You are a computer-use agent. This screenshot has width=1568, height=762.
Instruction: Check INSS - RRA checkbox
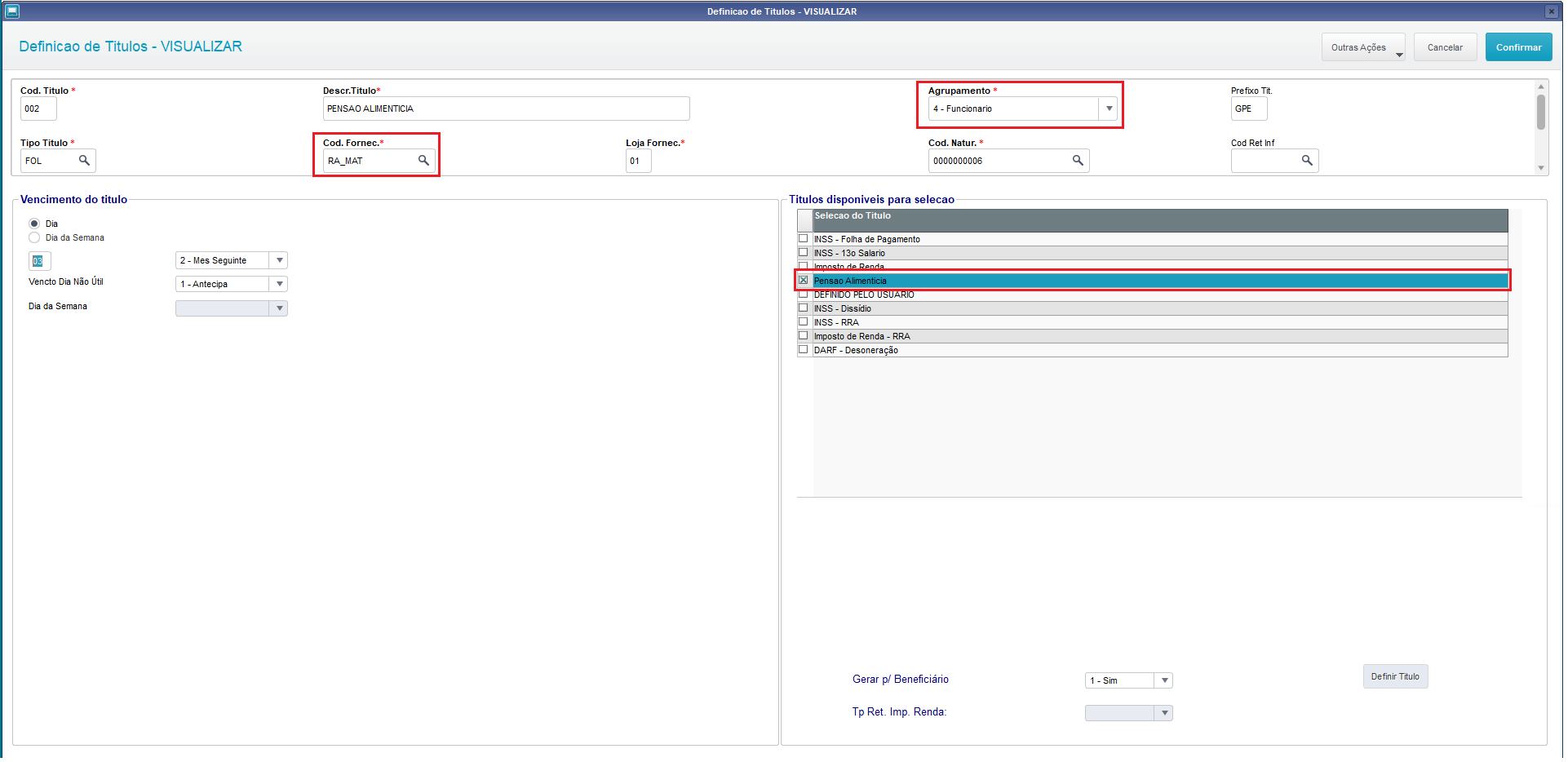(x=804, y=321)
